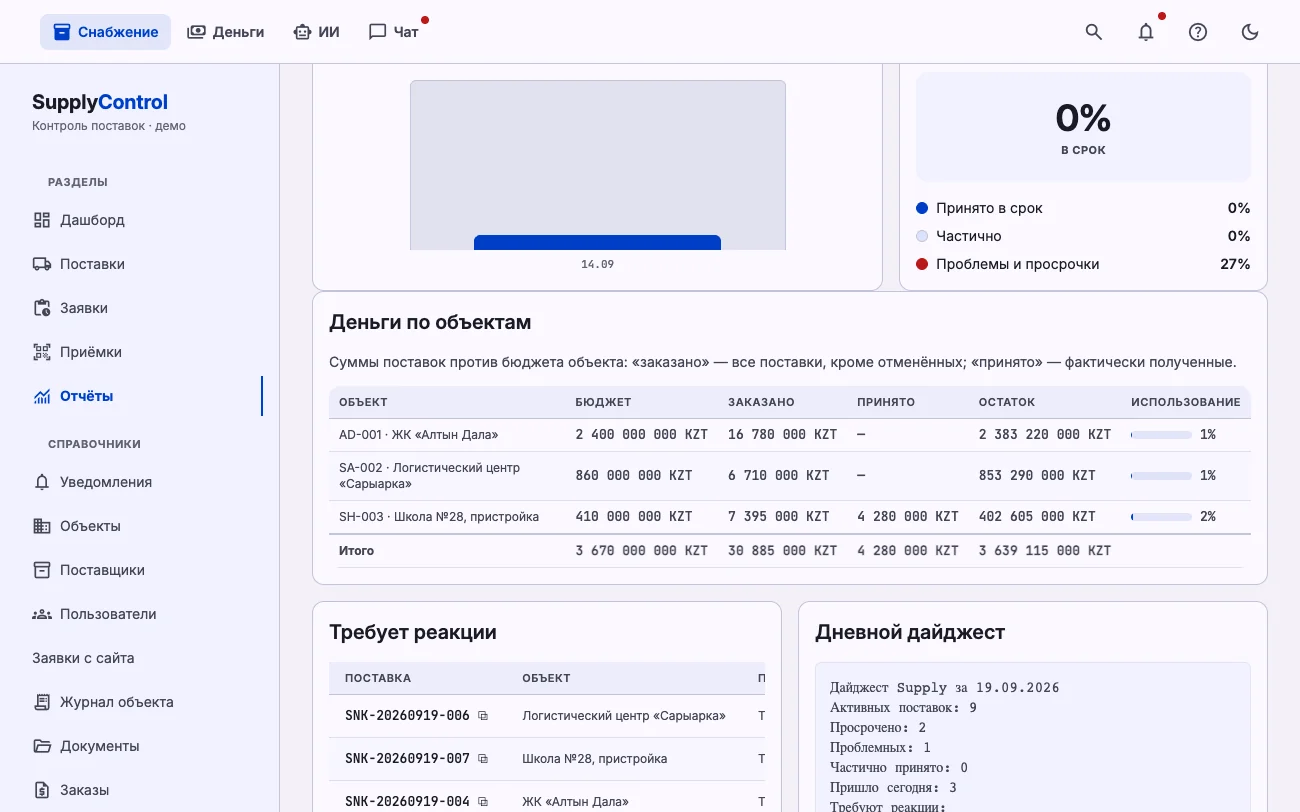Click the ЗАКАЗАНО column header
Screen dimensions: 1300x812
[x=761, y=402]
